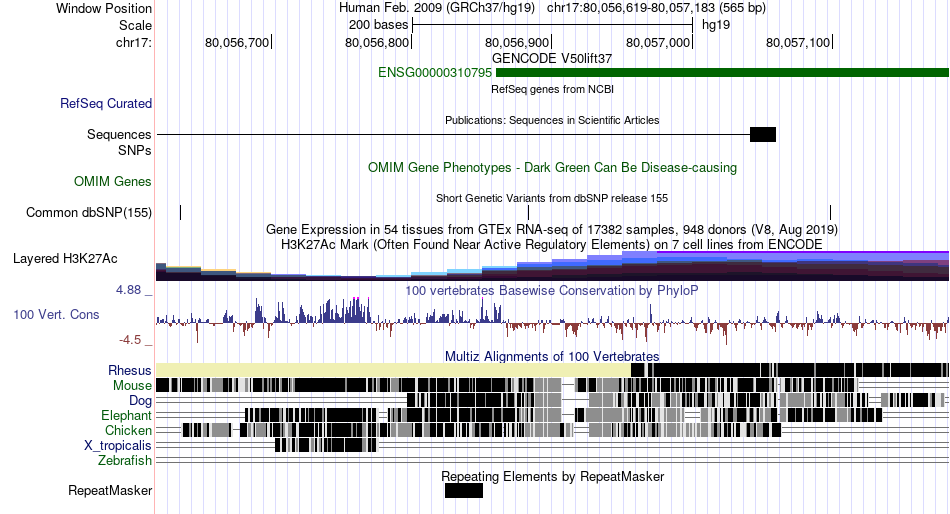Click the 200 bases scale bar

pos(552,25)
